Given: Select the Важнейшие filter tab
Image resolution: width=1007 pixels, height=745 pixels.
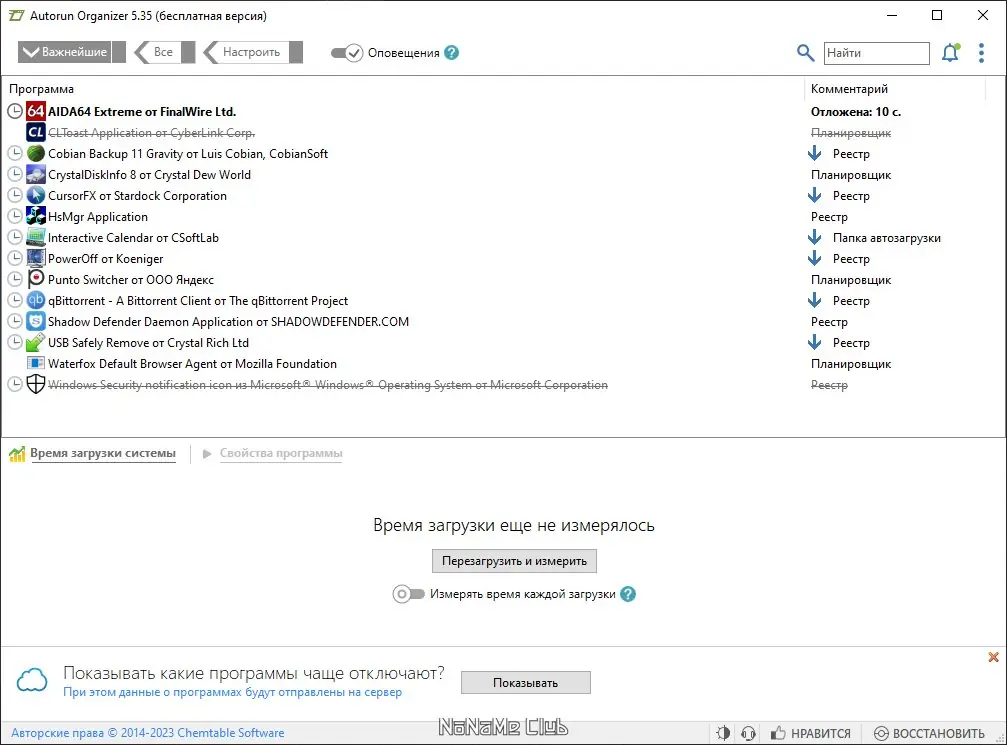Looking at the screenshot, I should pos(71,52).
